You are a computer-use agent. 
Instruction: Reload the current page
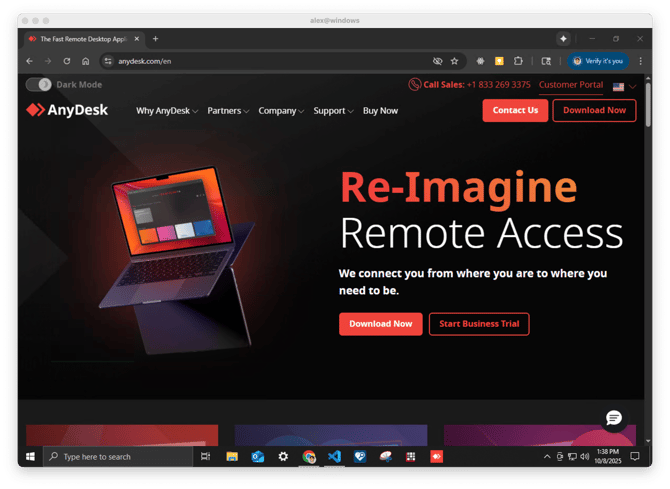(67, 61)
